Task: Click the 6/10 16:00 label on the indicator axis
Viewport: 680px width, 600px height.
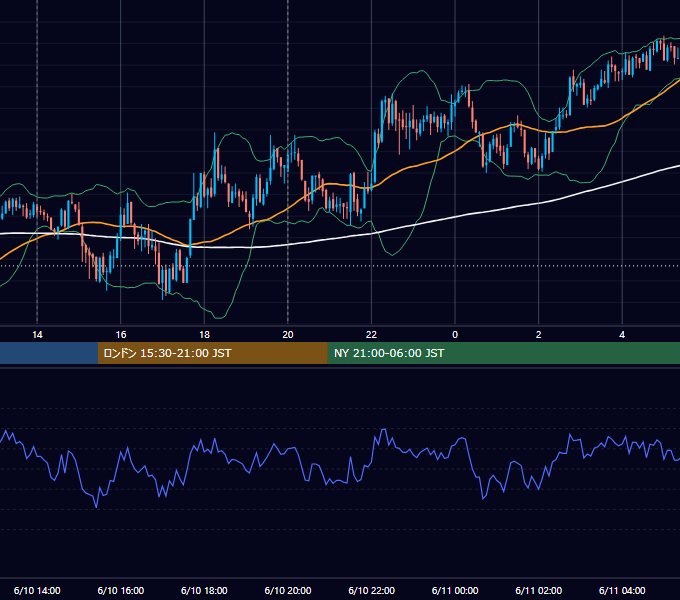Action: point(121,590)
